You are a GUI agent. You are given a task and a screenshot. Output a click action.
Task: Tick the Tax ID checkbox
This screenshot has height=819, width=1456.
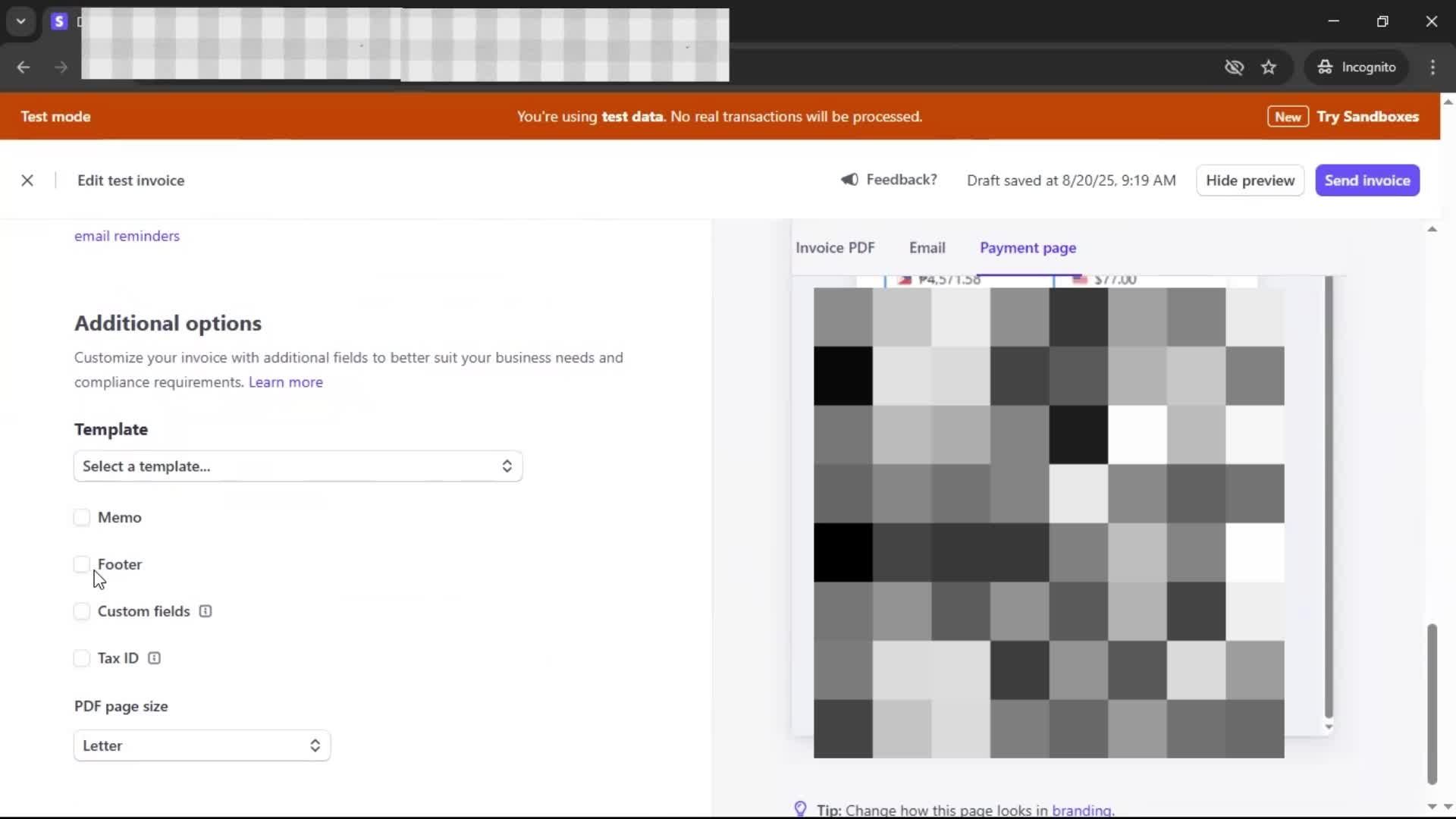(82, 658)
